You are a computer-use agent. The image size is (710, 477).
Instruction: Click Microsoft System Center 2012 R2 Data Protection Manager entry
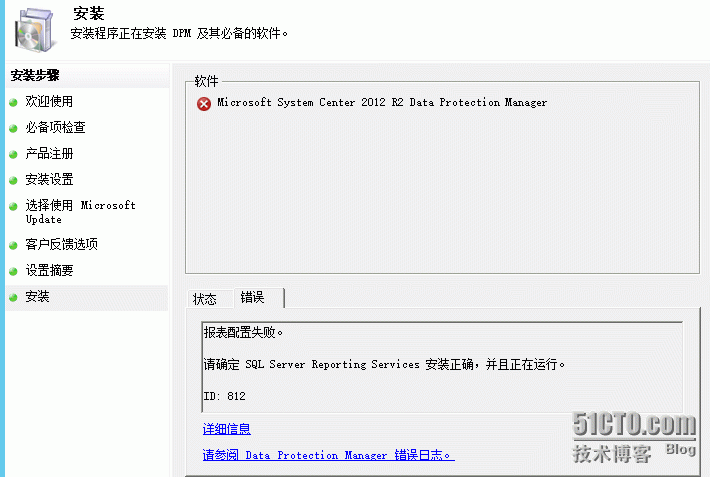point(382,102)
